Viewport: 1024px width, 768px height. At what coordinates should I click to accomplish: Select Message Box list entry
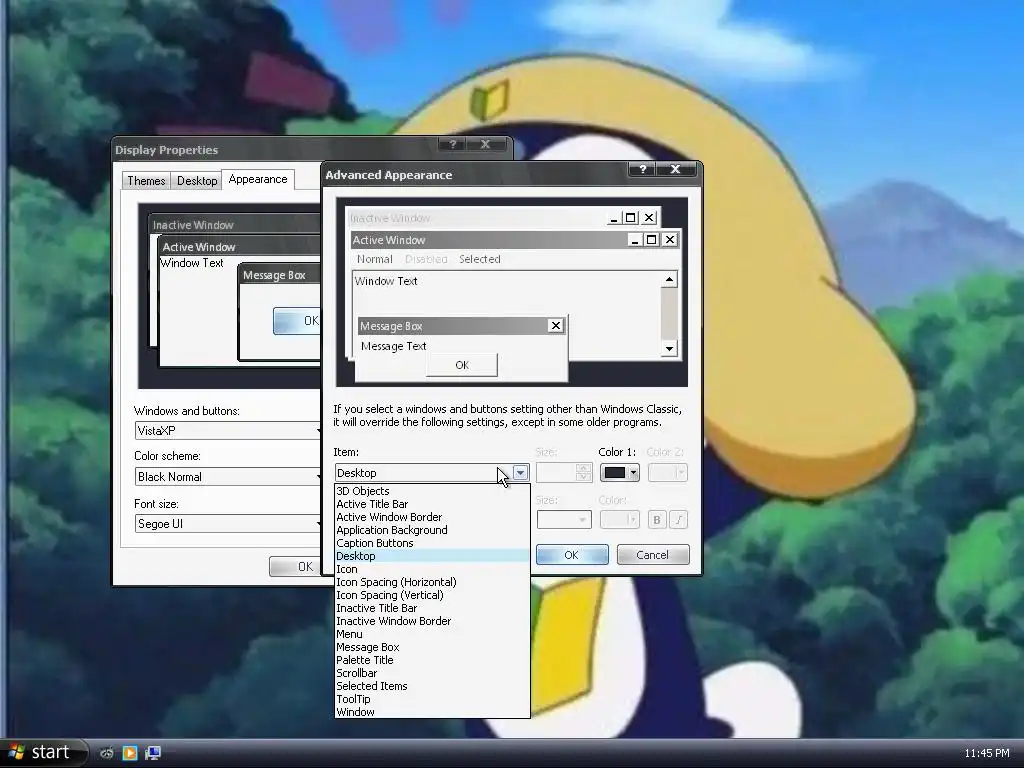tap(432, 647)
